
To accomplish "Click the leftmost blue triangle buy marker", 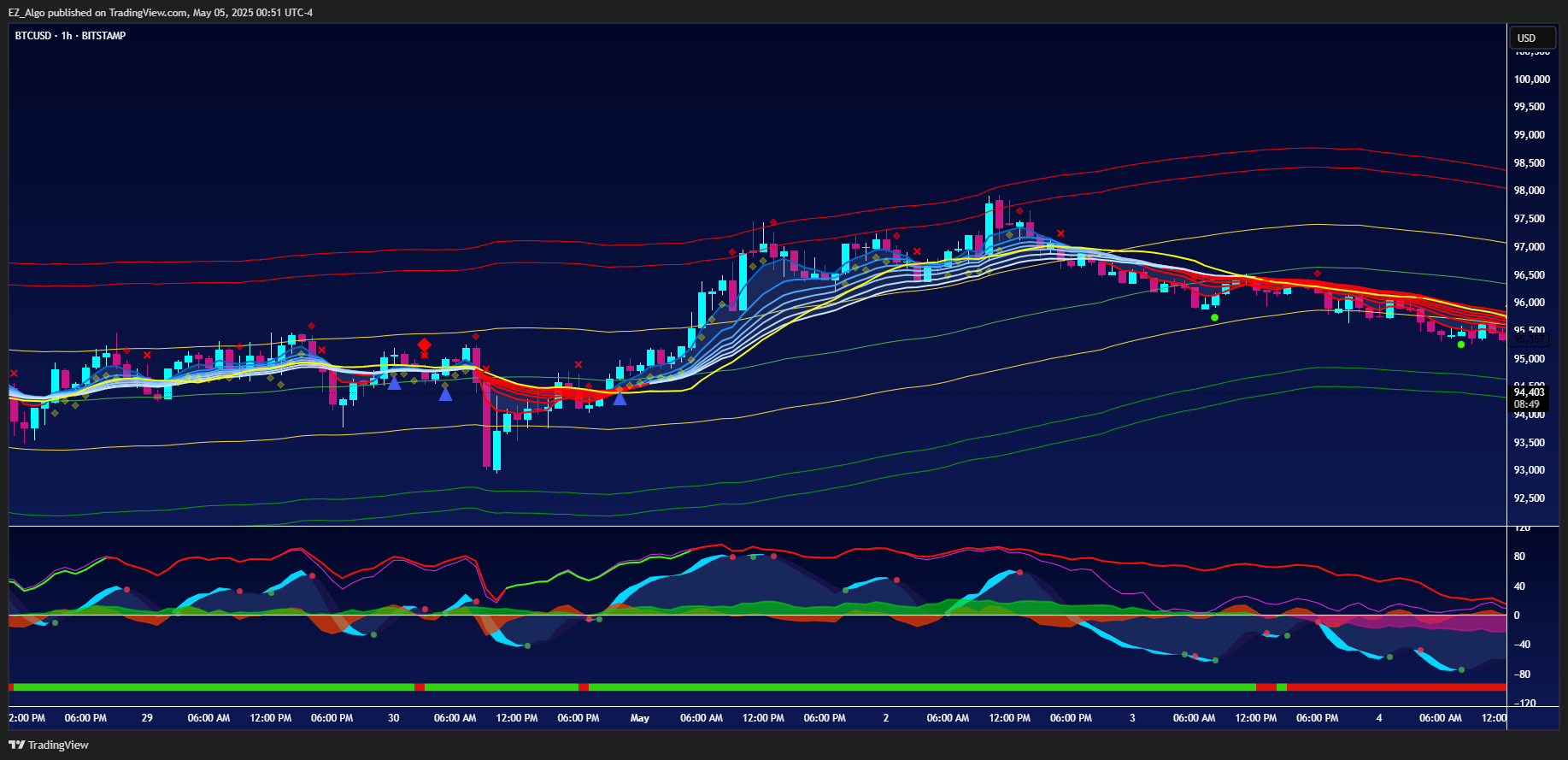I will pyautogui.click(x=394, y=384).
